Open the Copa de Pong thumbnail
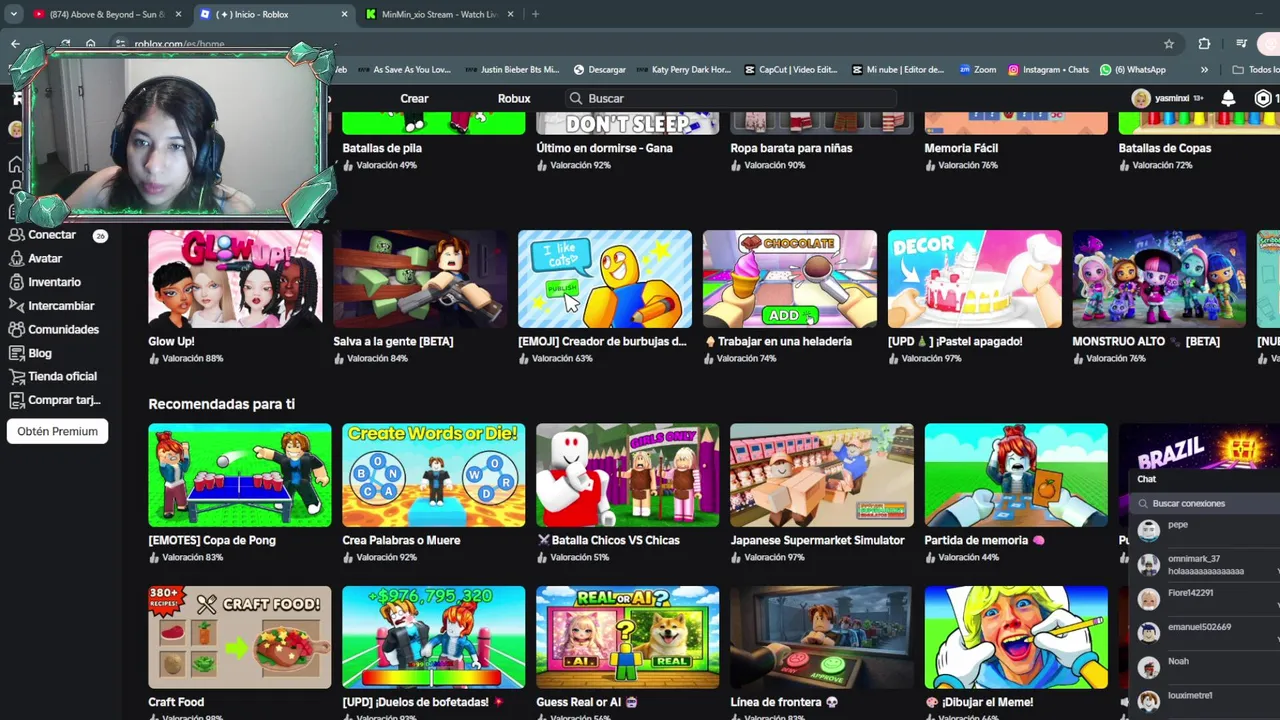Image resolution: width=1280 pixels, height=720 pixels. 240,475
